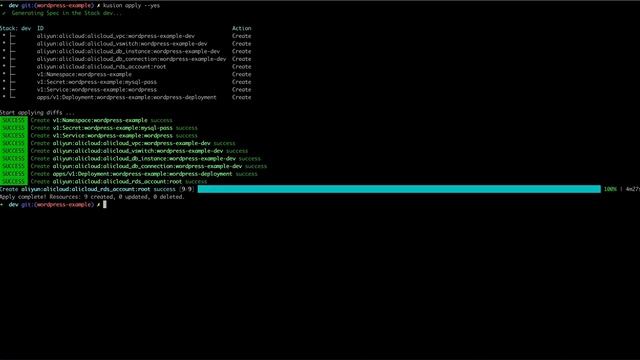Click green SUCCESS badge beside alicloud_rds_account:root result
The height and width of the screenshot is (360, 640).
(x=14, y=181)
